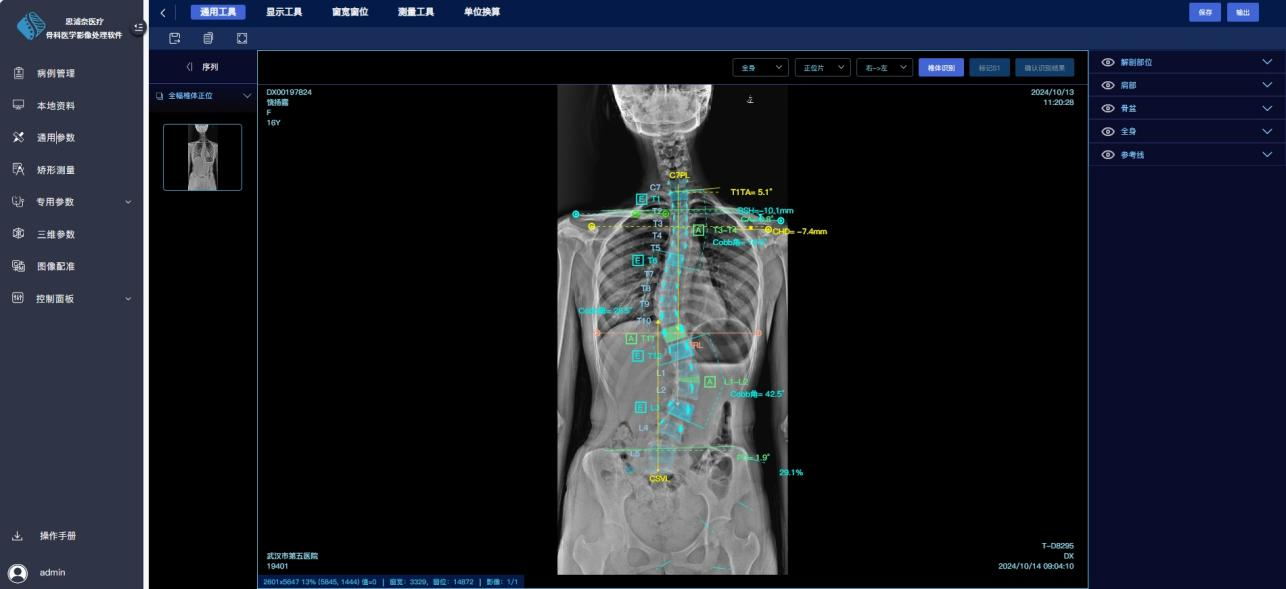Expand the 全身 section chevron in right panel
The height and width of the screenshot is (589, 1286).
1267,131
